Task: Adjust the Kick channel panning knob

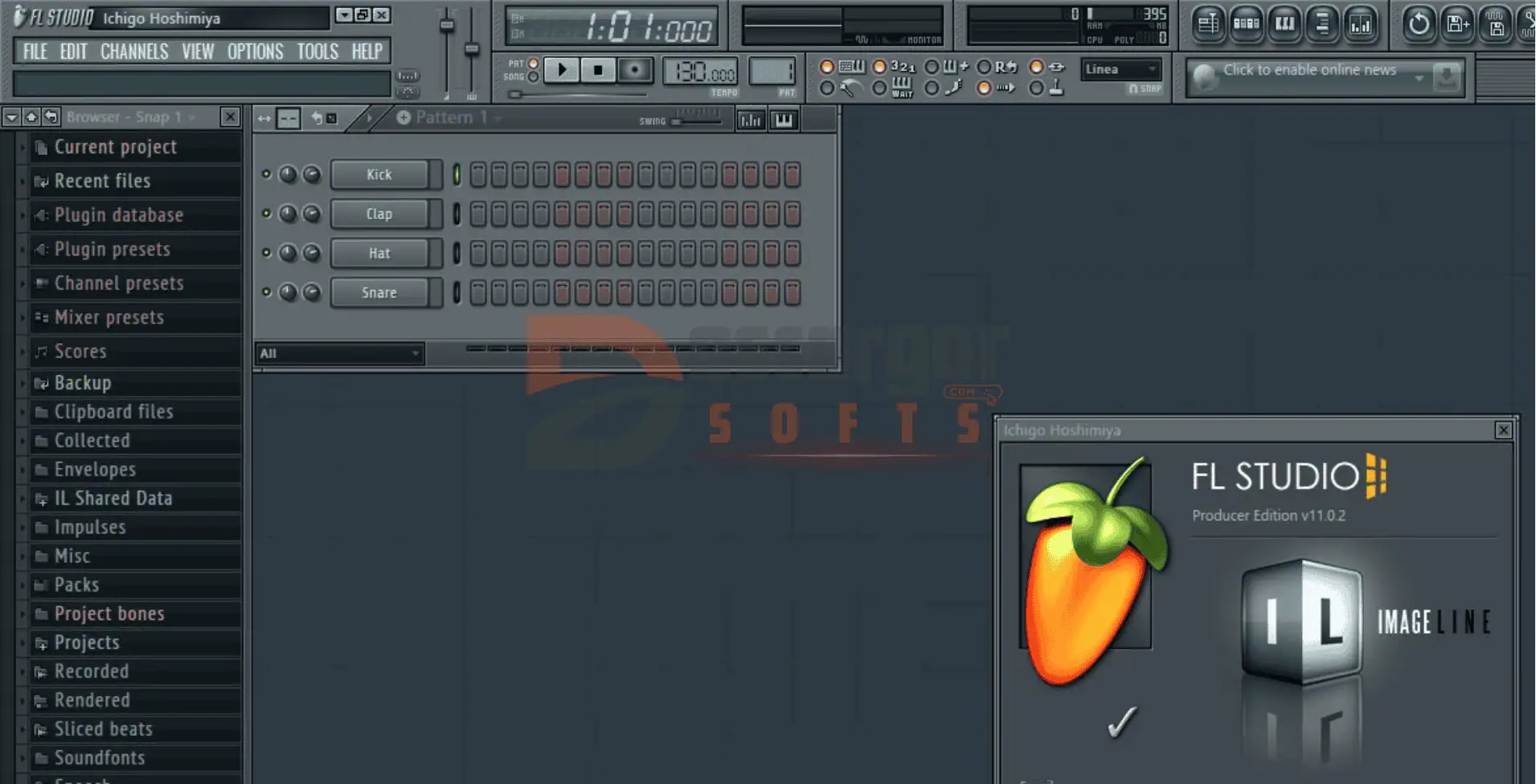Action: [x=288, y=174]
